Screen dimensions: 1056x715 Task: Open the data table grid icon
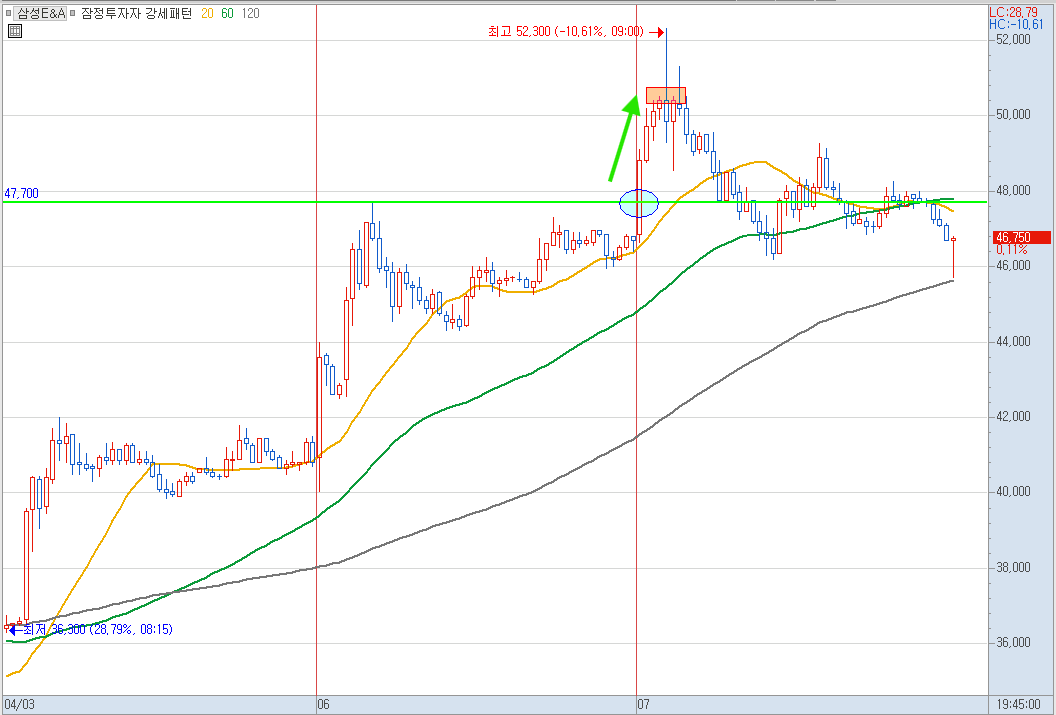coord(14,31)
